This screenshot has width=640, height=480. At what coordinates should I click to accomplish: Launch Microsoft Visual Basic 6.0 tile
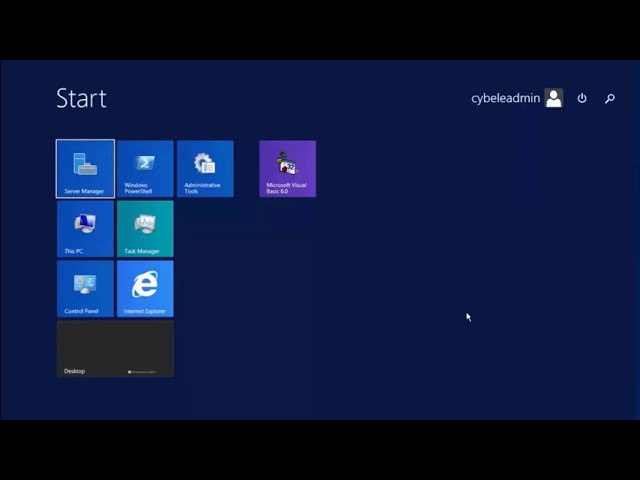[288, 169]
